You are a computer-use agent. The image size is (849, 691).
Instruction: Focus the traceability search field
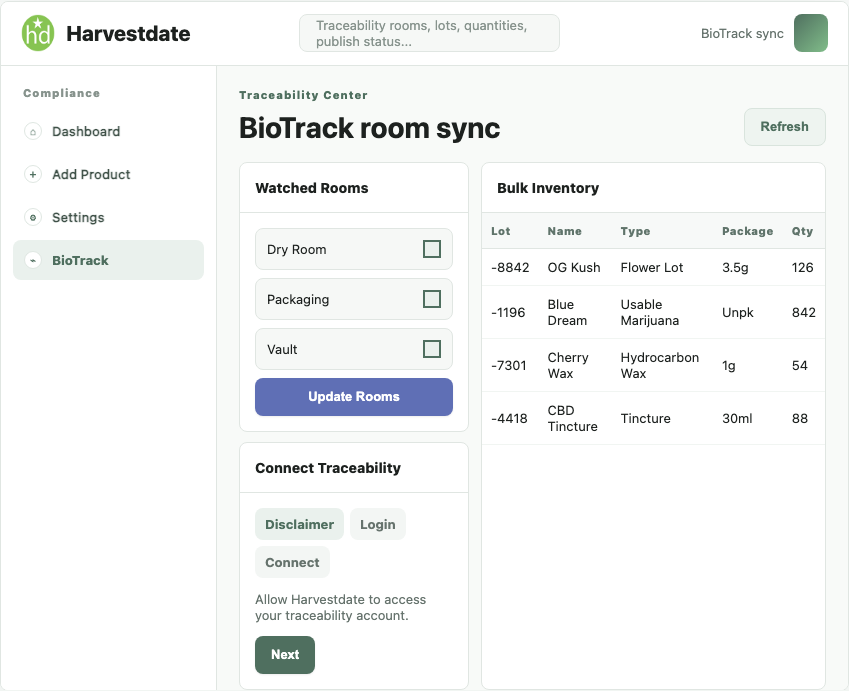tap(429, 33)
